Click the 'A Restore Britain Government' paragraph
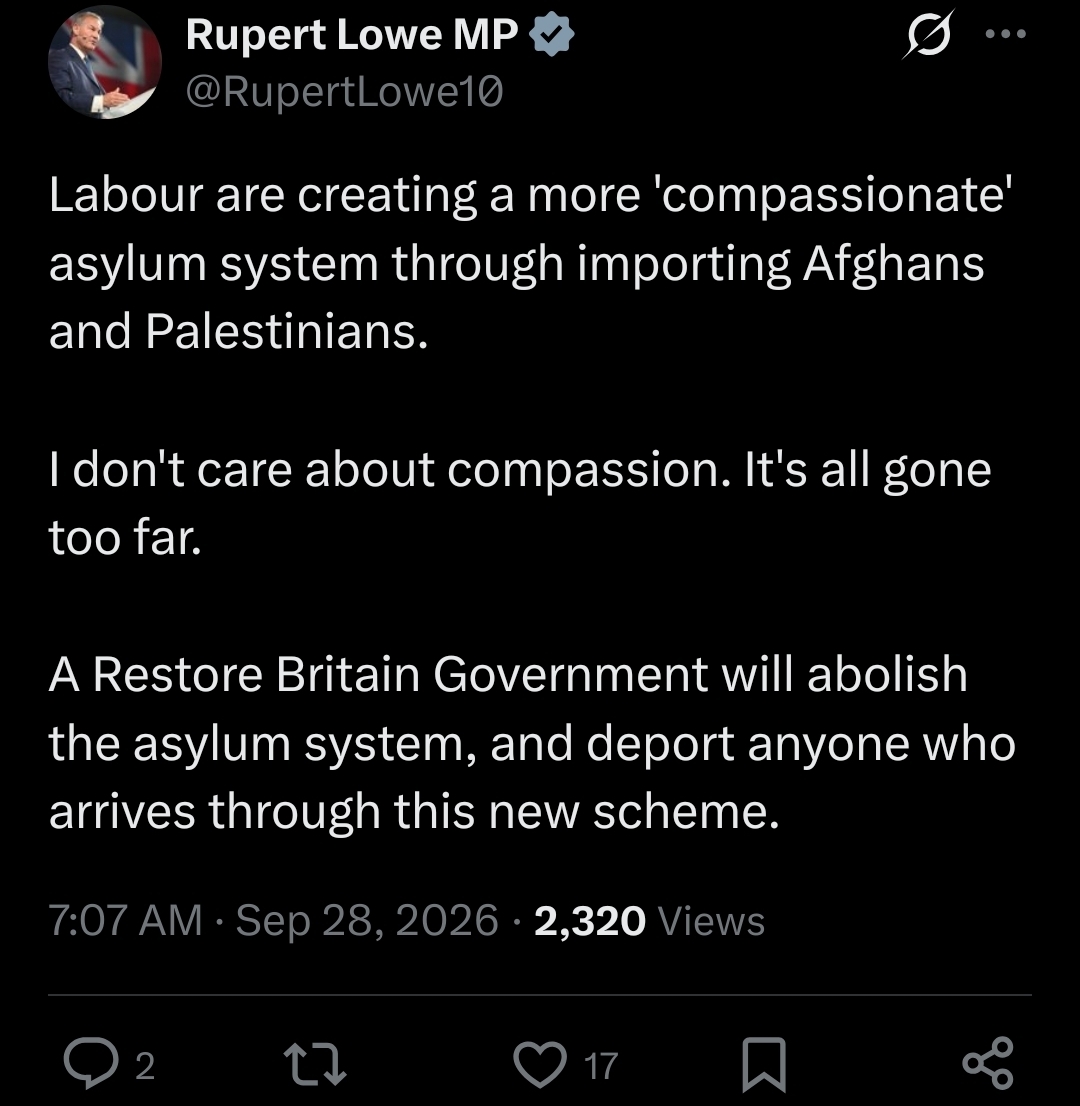Screen dimensions: 1080x1106 [x=532, y=743]
